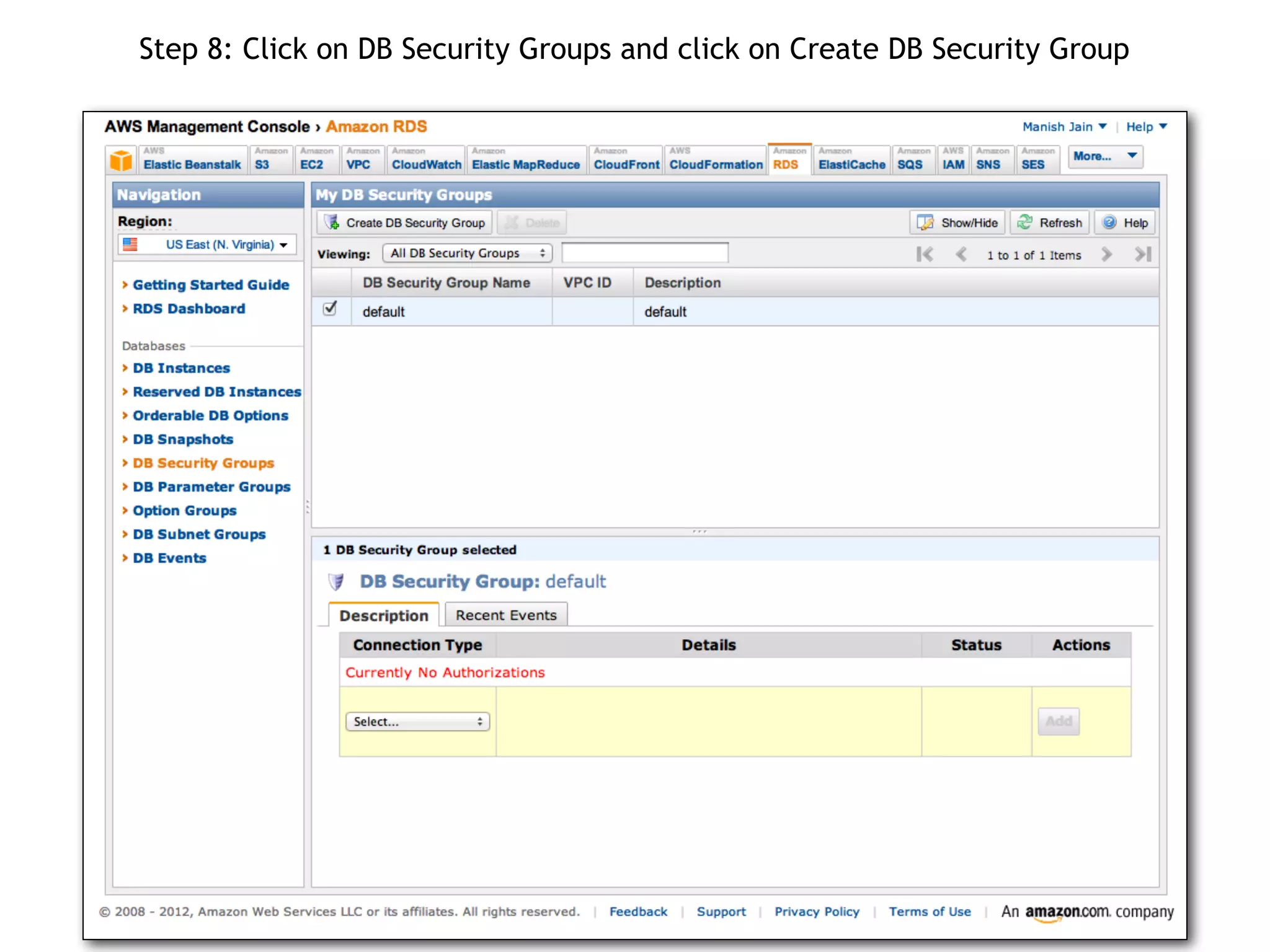Open the All DB Security Groups viewing dropdown
Screen dimensions: 1270x952
[x=468, y=253]
